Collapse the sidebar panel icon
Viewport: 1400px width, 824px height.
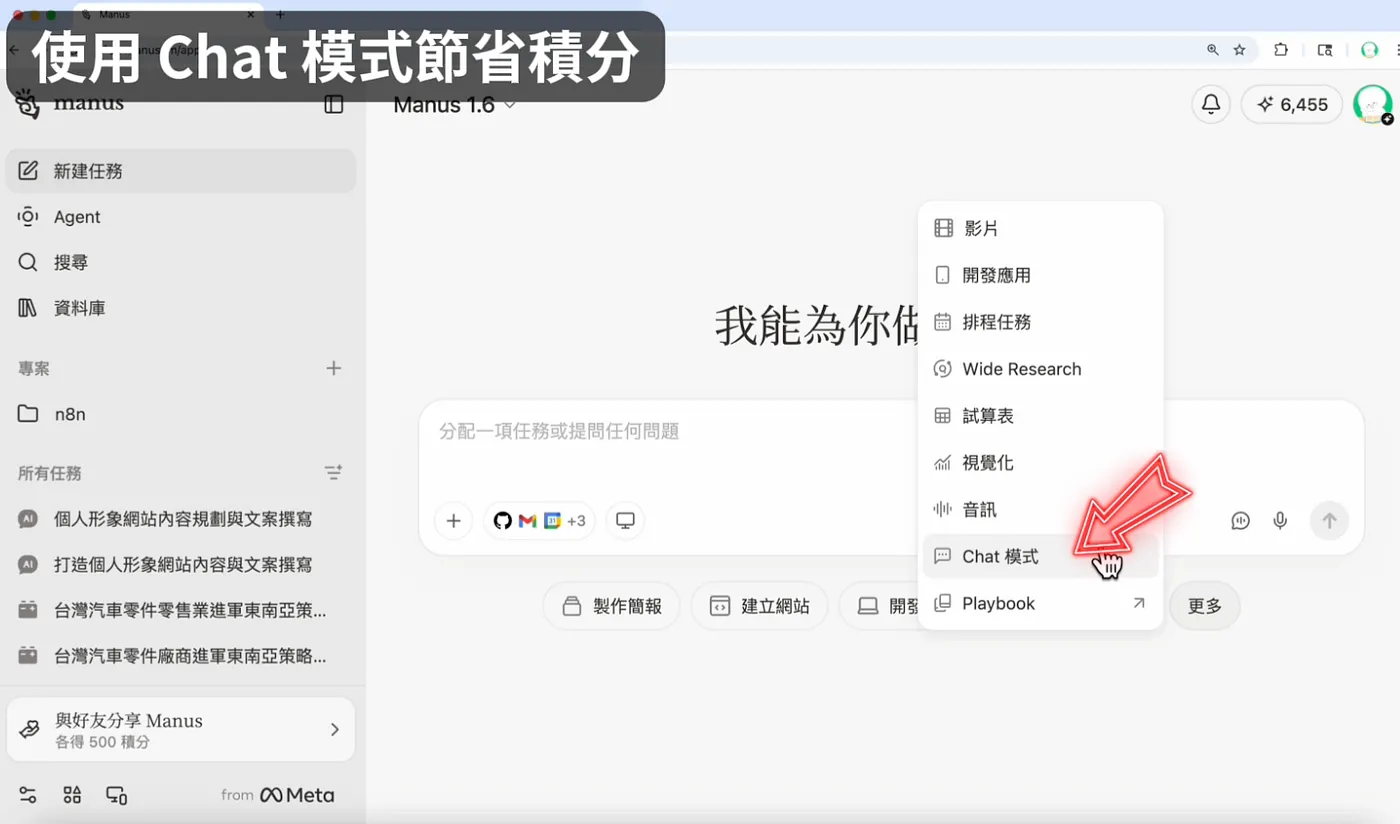(334, 104)
